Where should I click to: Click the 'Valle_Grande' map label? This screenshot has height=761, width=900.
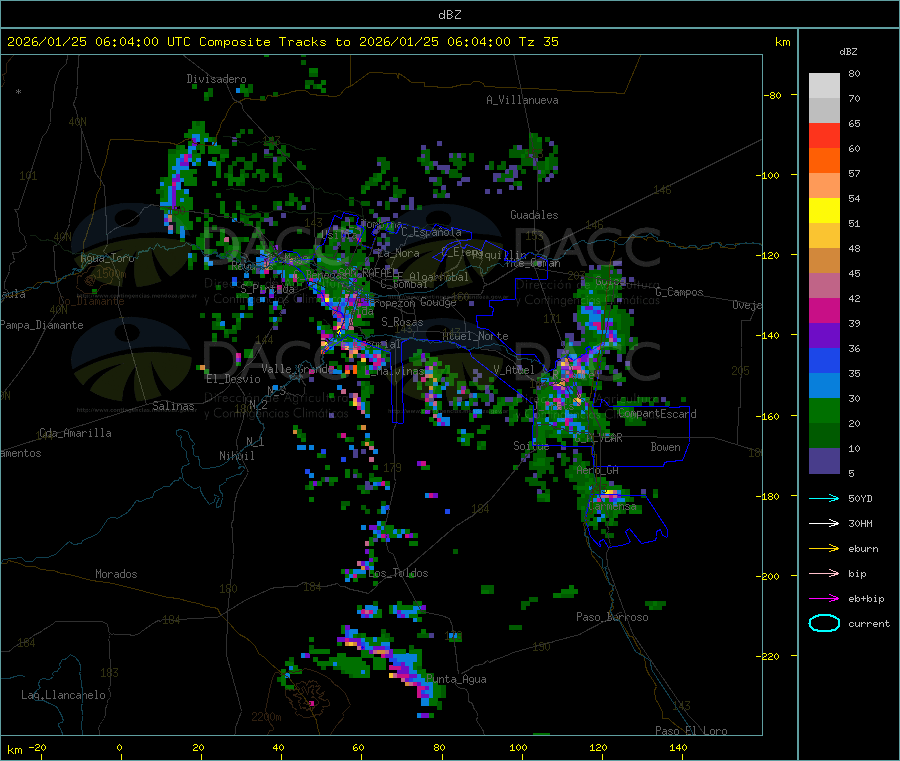coord(297,369)
